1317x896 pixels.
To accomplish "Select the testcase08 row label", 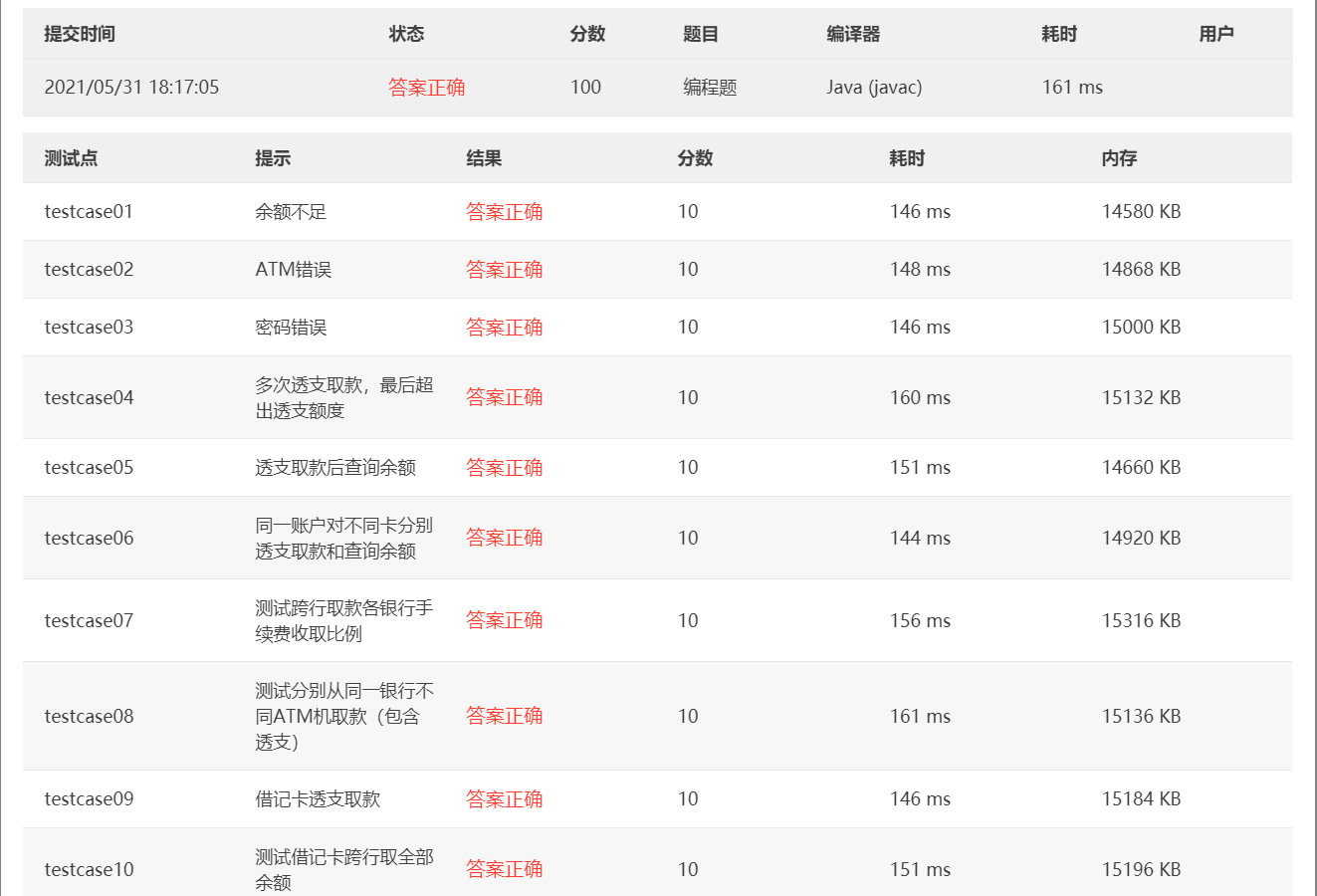I will coord(89,717).
